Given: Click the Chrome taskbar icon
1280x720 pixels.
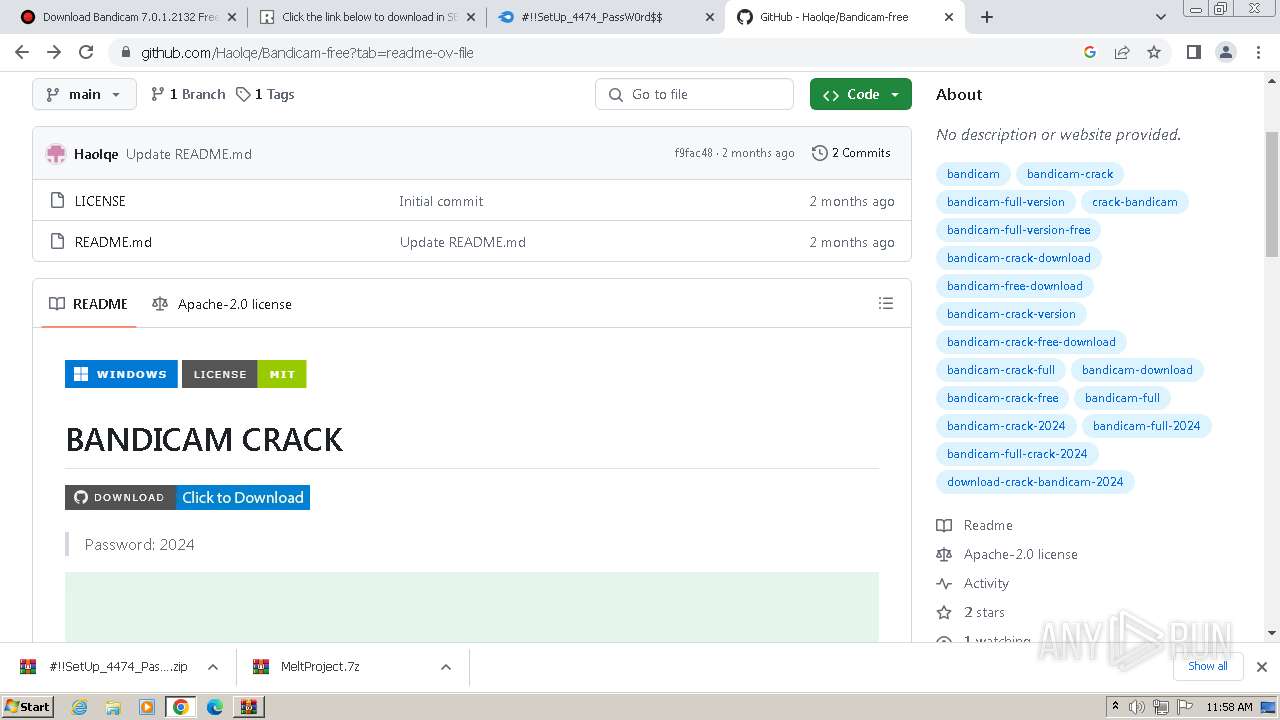Looking at the screenshot, I should pyautogui.click(x=181, y=707).
